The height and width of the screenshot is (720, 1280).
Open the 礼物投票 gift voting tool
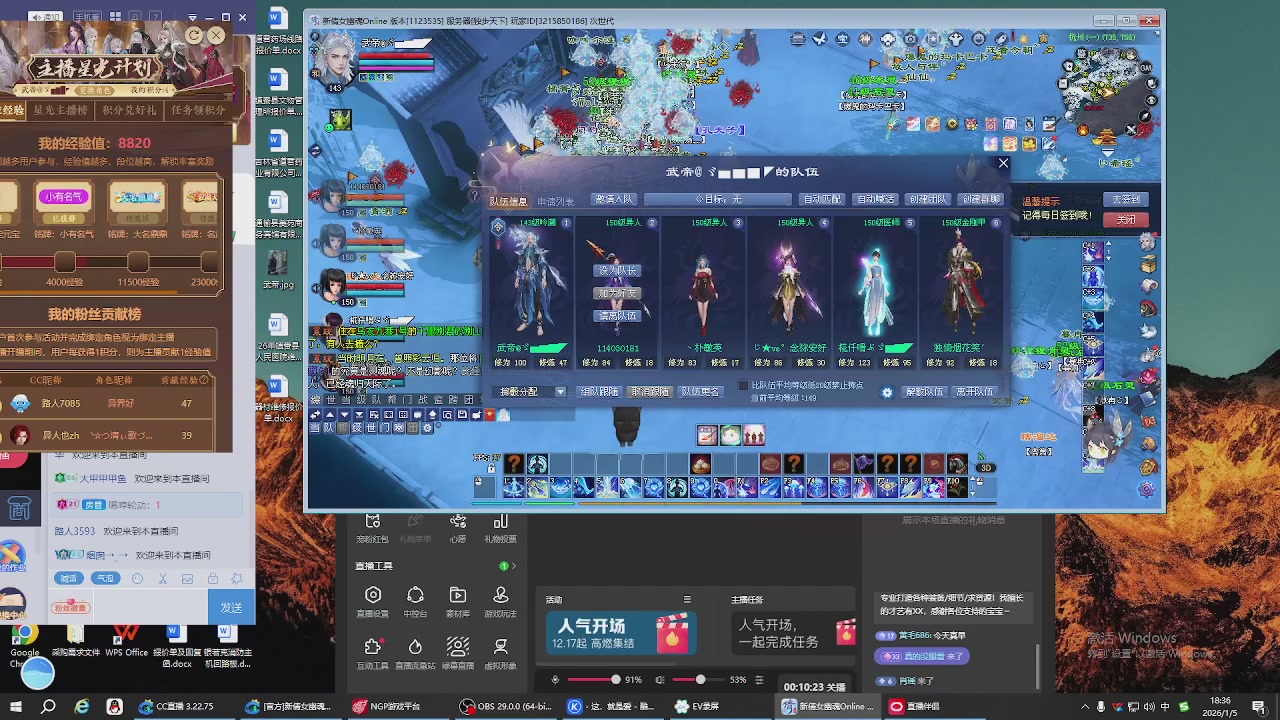pyautogui.click(x=501, y=528)
